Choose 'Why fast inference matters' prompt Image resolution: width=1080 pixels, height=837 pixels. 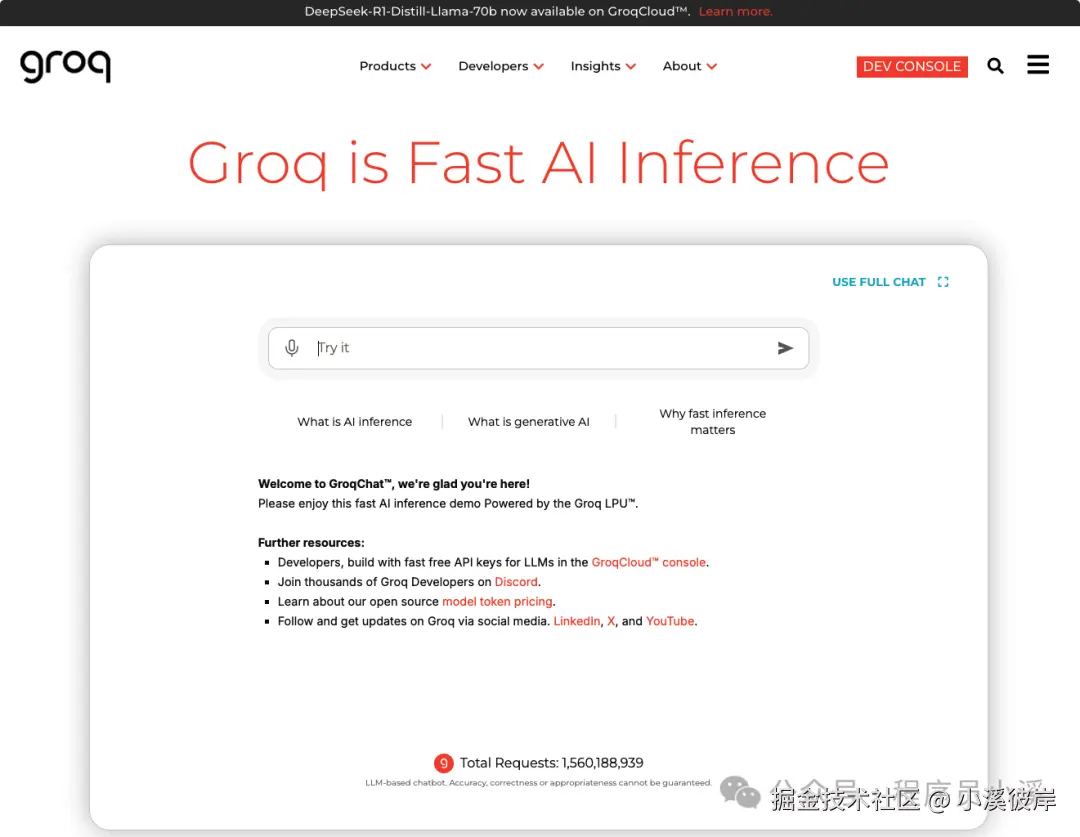pyautogui.click(x=712, y=422)
